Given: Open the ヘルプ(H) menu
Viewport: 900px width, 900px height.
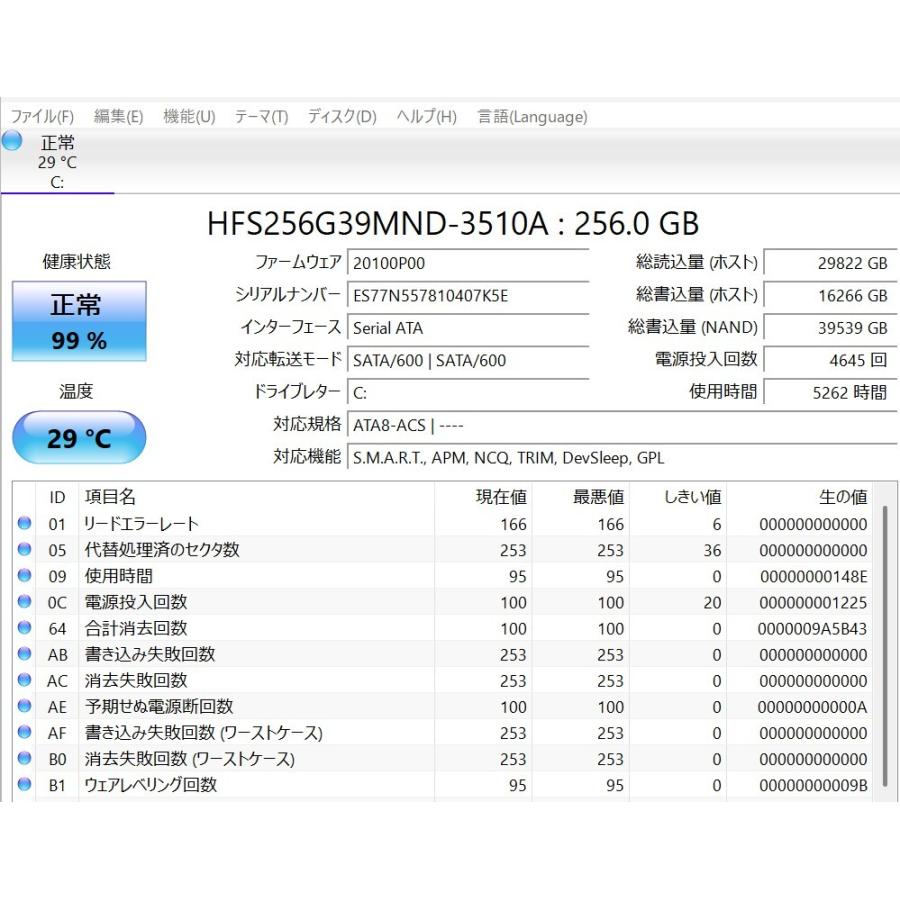Looking at the screenshot, I should tap(425, 117).
